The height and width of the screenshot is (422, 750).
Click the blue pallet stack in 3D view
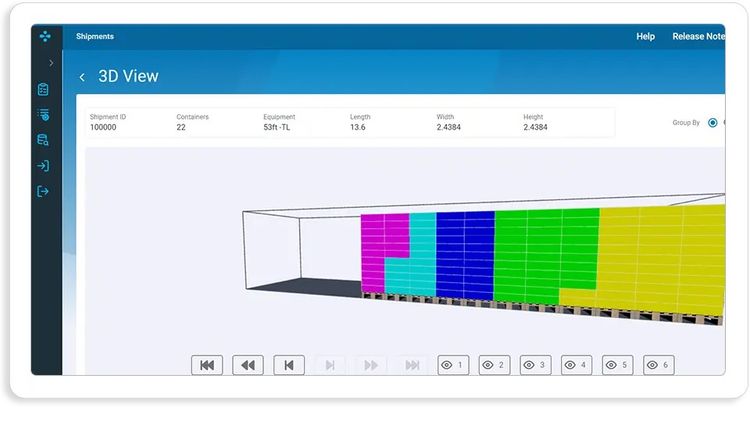pos(465,255)
